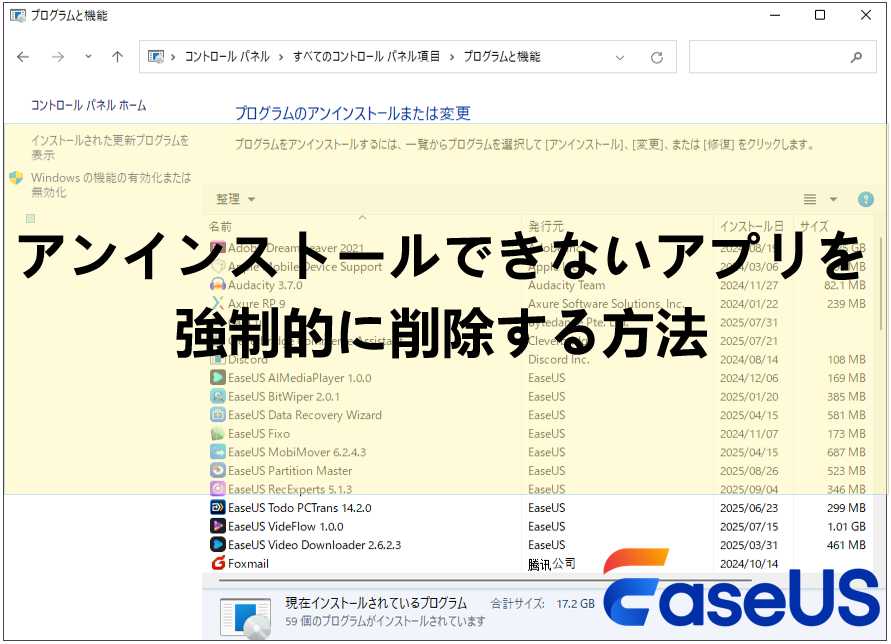Click the Control Panel icon in address bar

(156, 56)
